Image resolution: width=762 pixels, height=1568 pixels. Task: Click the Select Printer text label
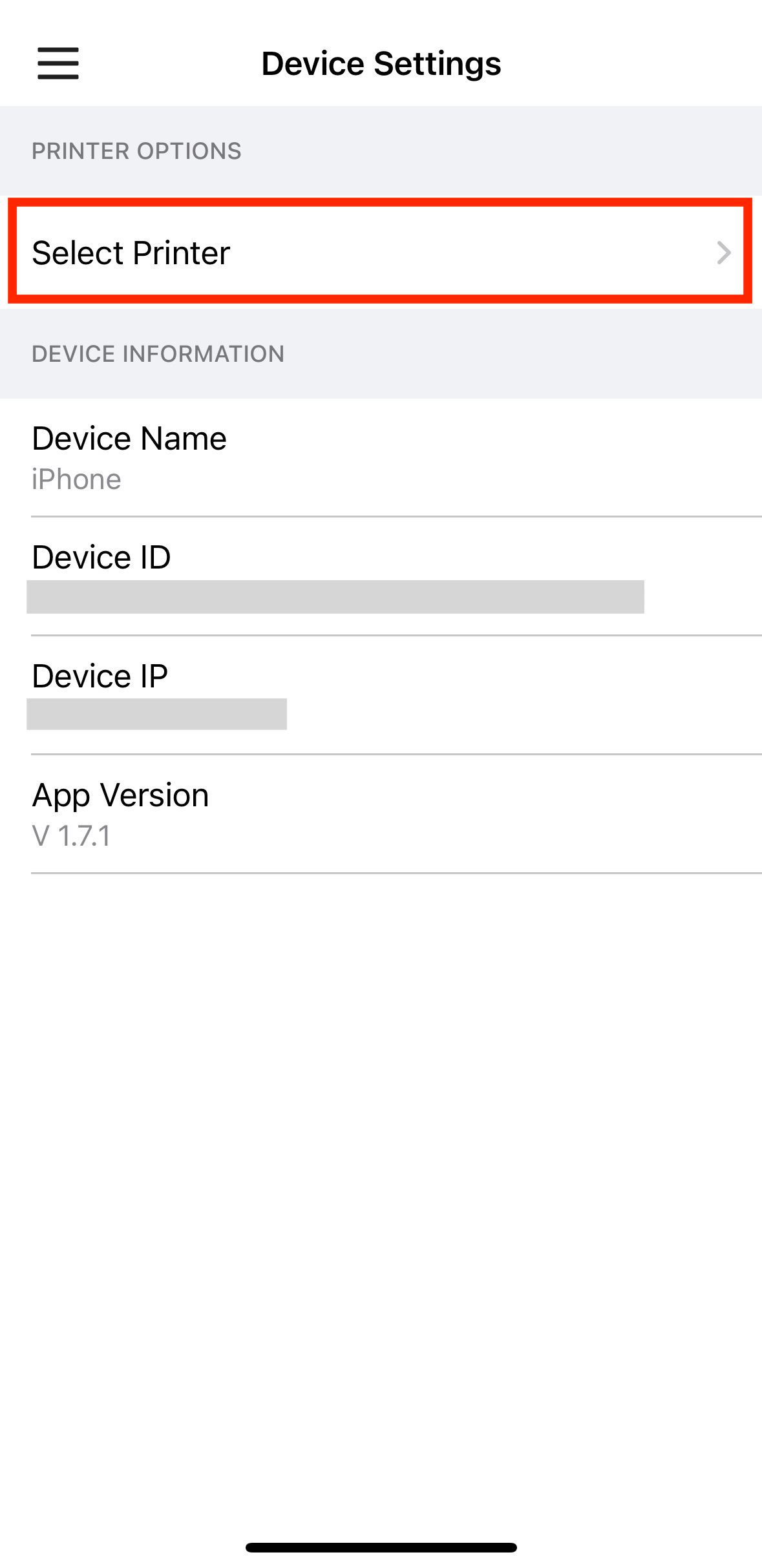click(131, 253)
